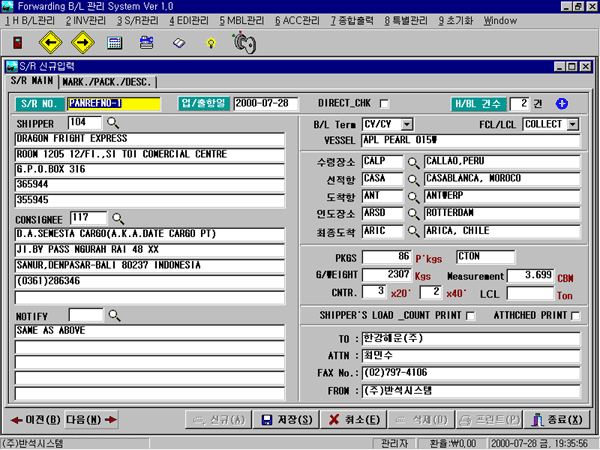Click the FAX No. field
Image resolution: width=600 pixels, height=450 pixels.
click(471, 373)
